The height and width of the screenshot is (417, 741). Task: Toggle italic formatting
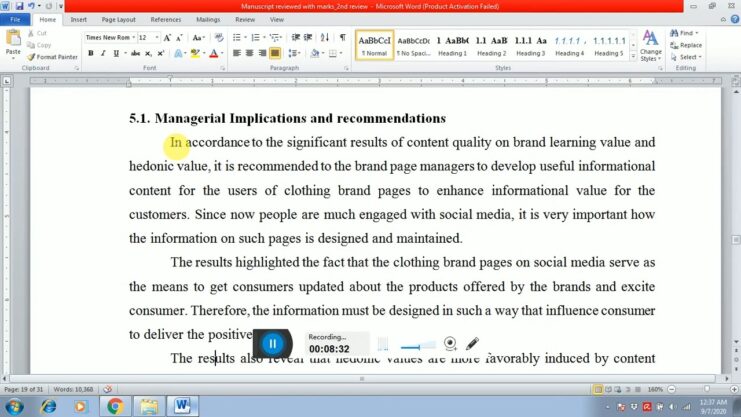pyautogui.click(x=103, y=53)
